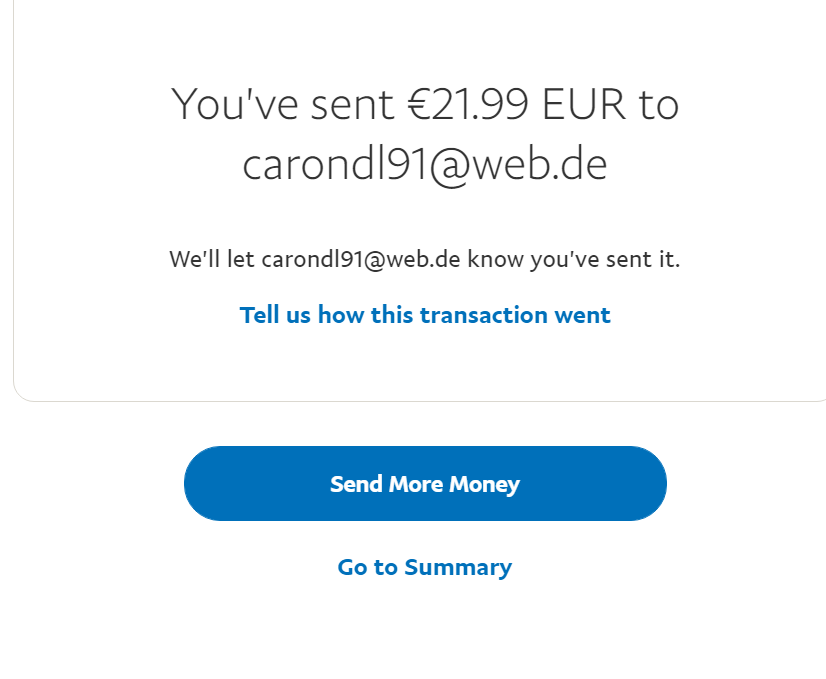Open the Go to Summary link
The width and height of the screenshot is (826, 679).
424,567
